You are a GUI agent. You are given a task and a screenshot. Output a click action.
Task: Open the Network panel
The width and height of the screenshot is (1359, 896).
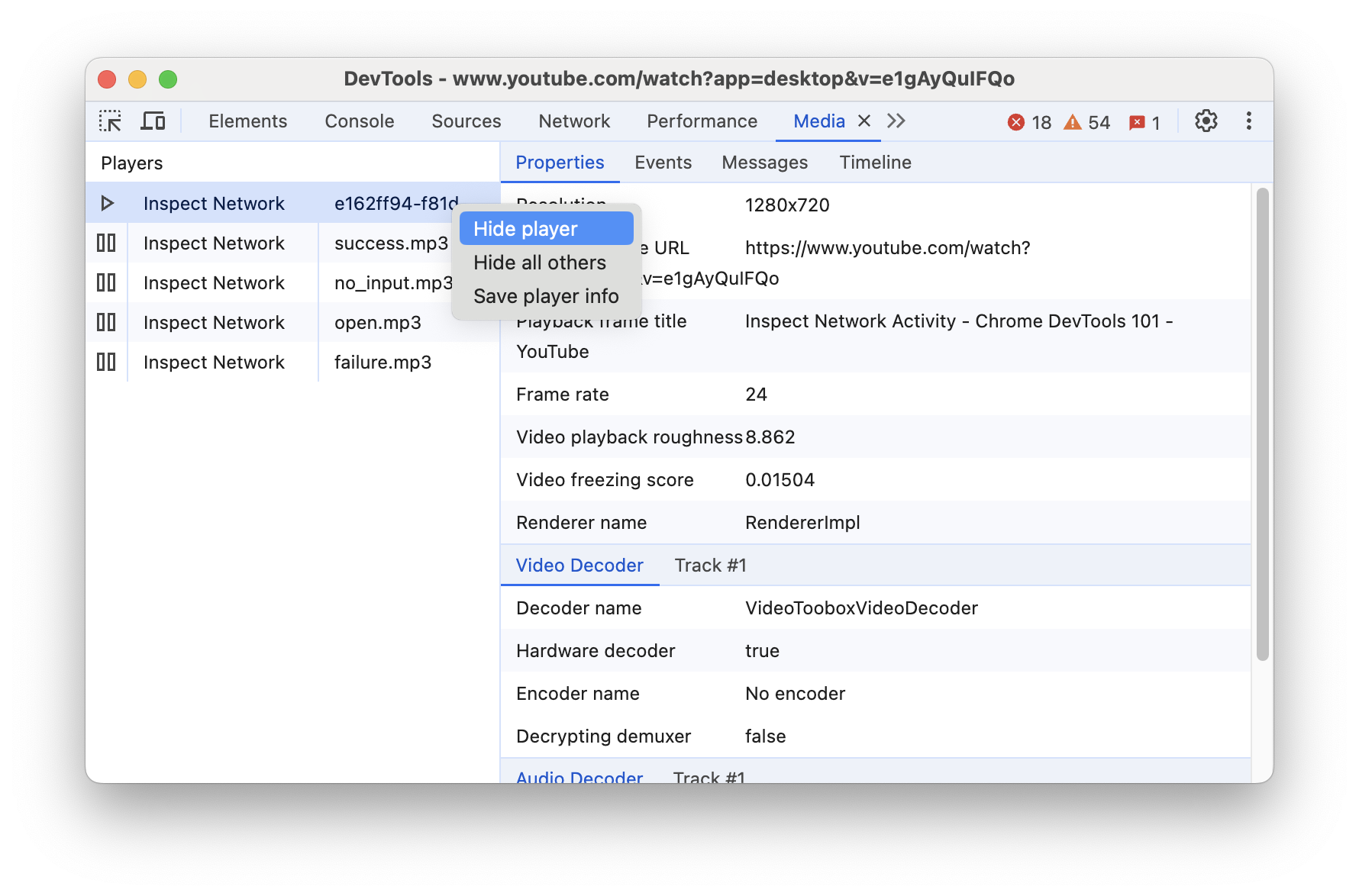573,121
